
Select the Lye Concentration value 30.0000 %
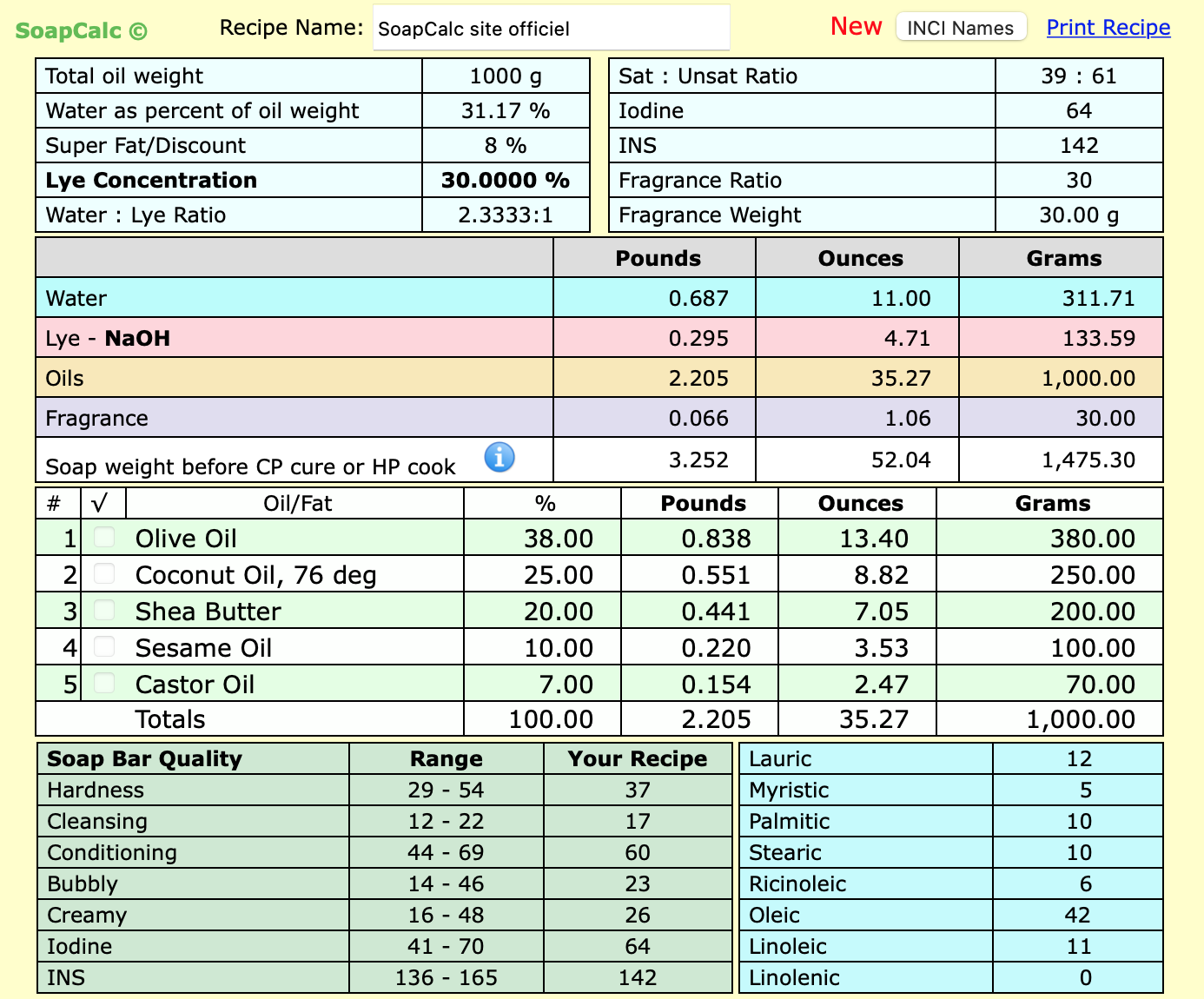click(505, 180)
